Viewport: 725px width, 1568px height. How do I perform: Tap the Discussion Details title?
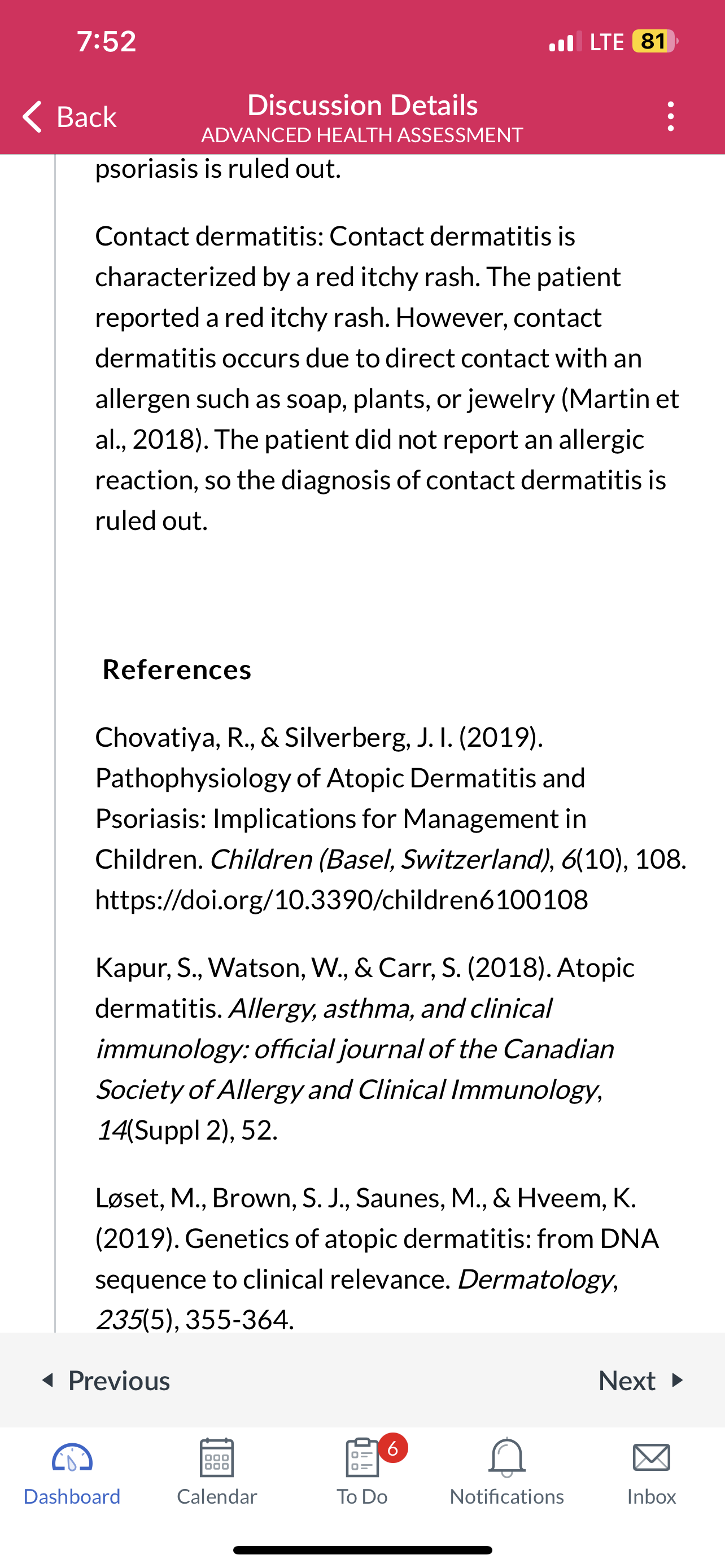pyautogui.click(x=362, y=104)
